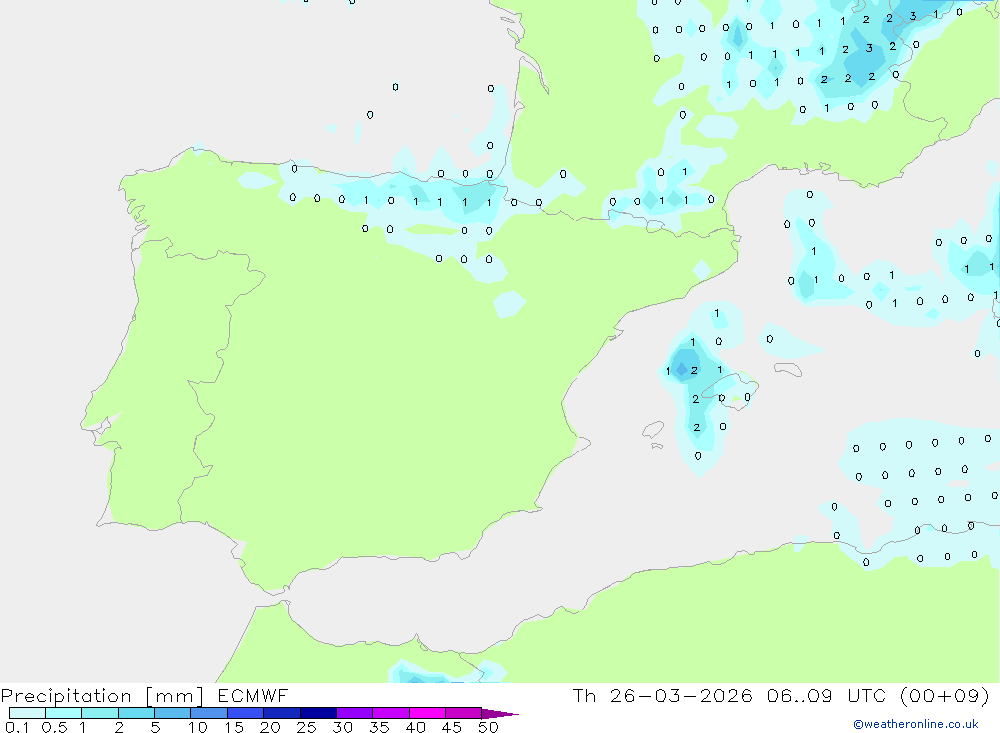Pick the 30–35 mm legend swatch

pos(355,713)
